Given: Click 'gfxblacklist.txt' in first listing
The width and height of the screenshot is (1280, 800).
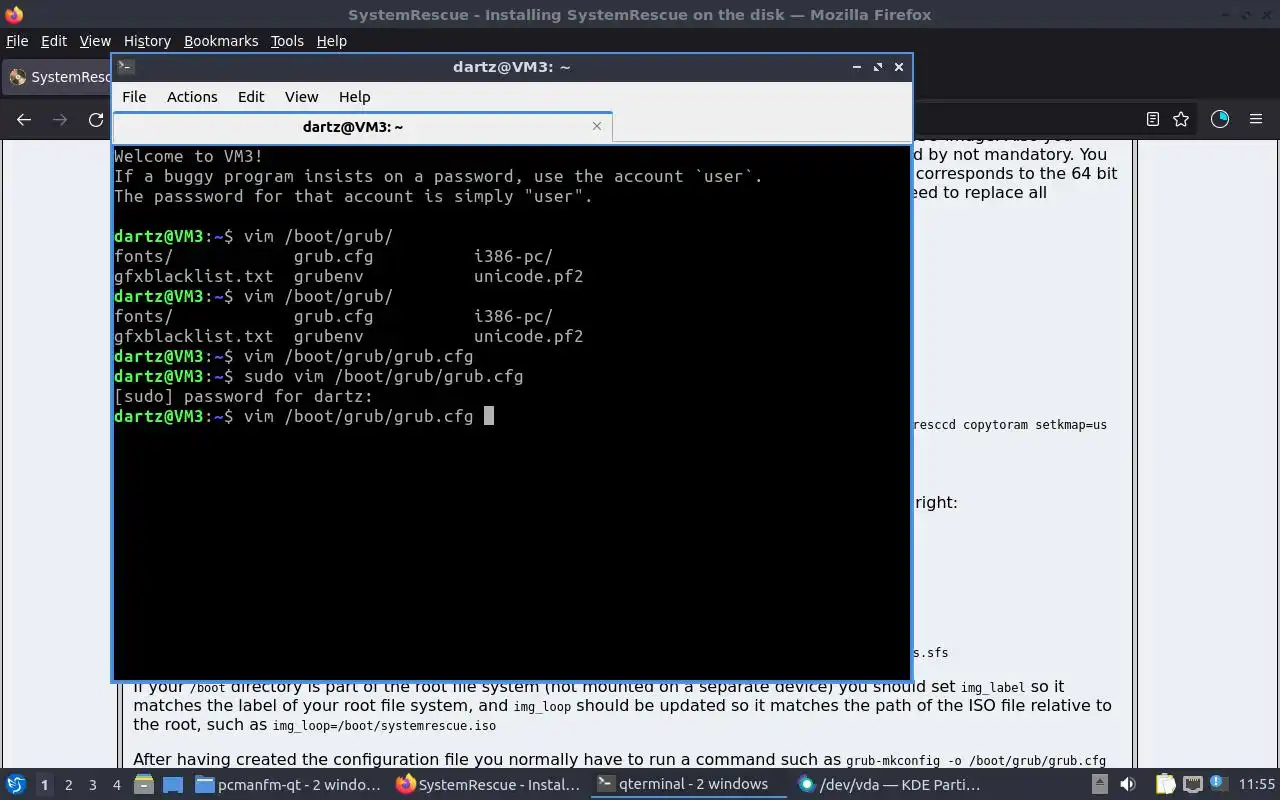Looking at the screenshot, I should [193, 276].
